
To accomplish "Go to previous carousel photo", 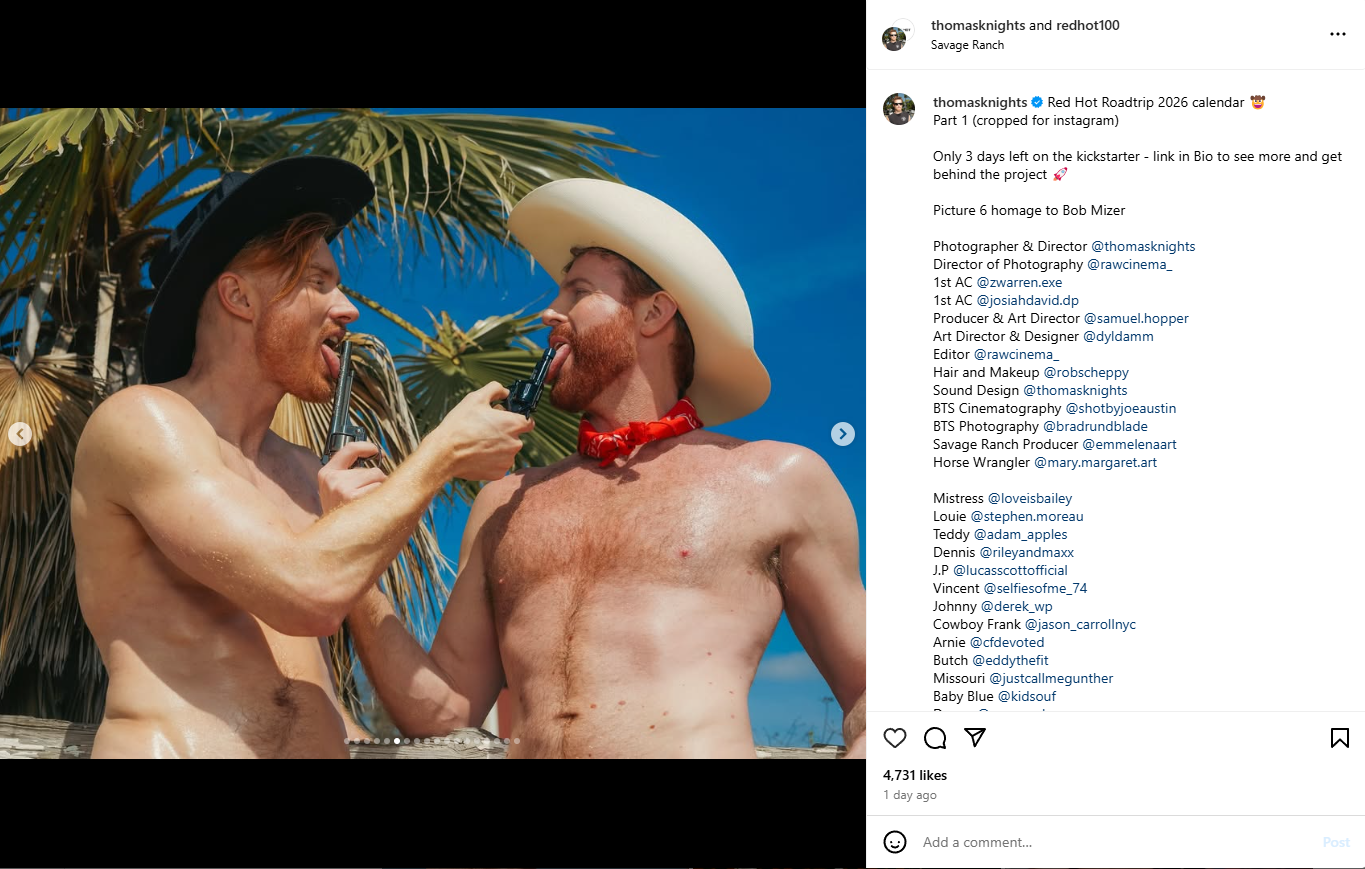I will tap(20, 433).
